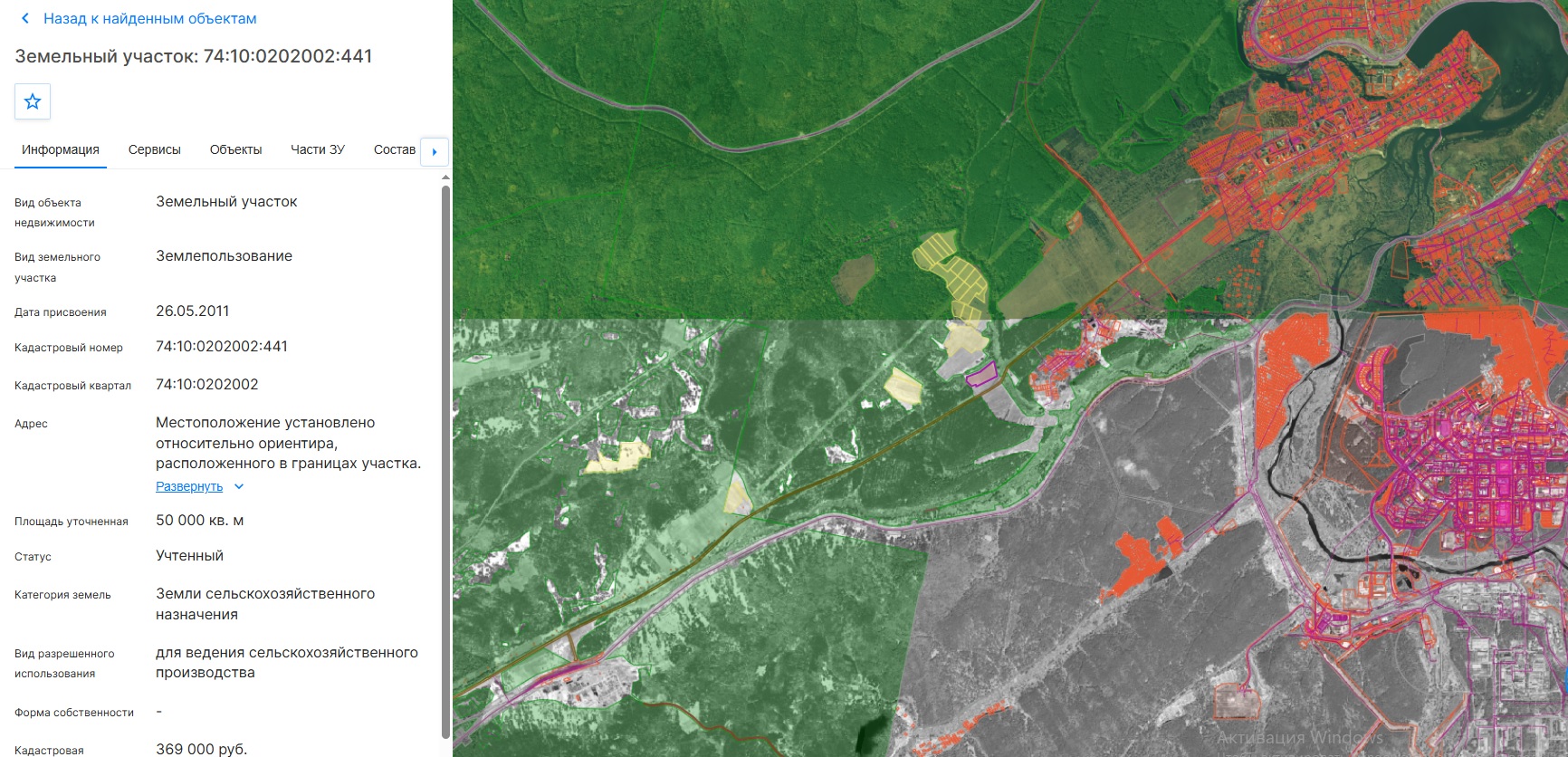
Task: Select the yellow pentagon-shaped parcel on map
Action: [x=903, y=388]
